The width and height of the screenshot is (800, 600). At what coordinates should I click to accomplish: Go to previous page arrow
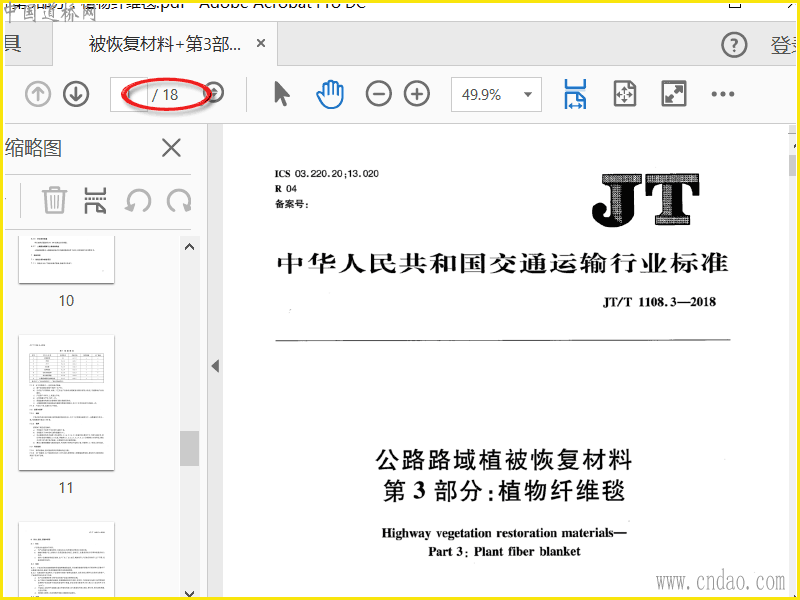[x=38, y=94]
